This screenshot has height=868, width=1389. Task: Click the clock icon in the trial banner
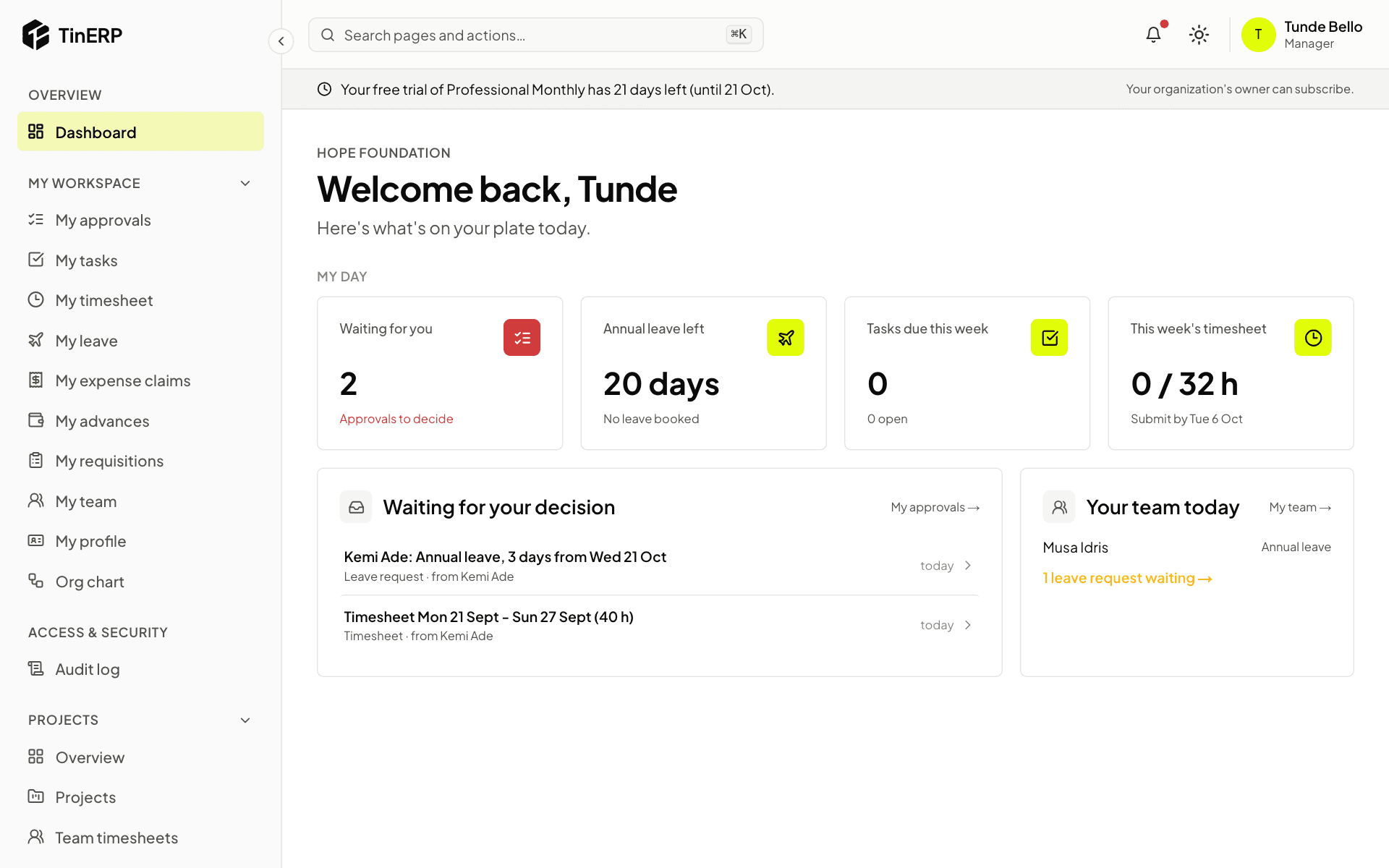pyautogui.click(x=325, y=89)
